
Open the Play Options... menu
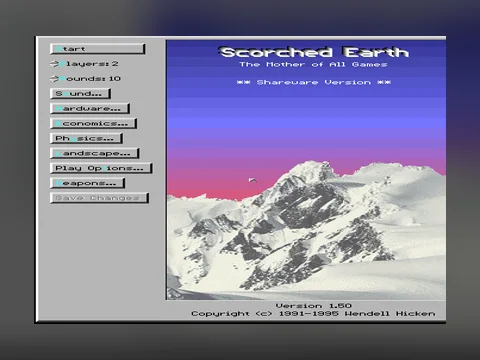click(x=101, y=168)
